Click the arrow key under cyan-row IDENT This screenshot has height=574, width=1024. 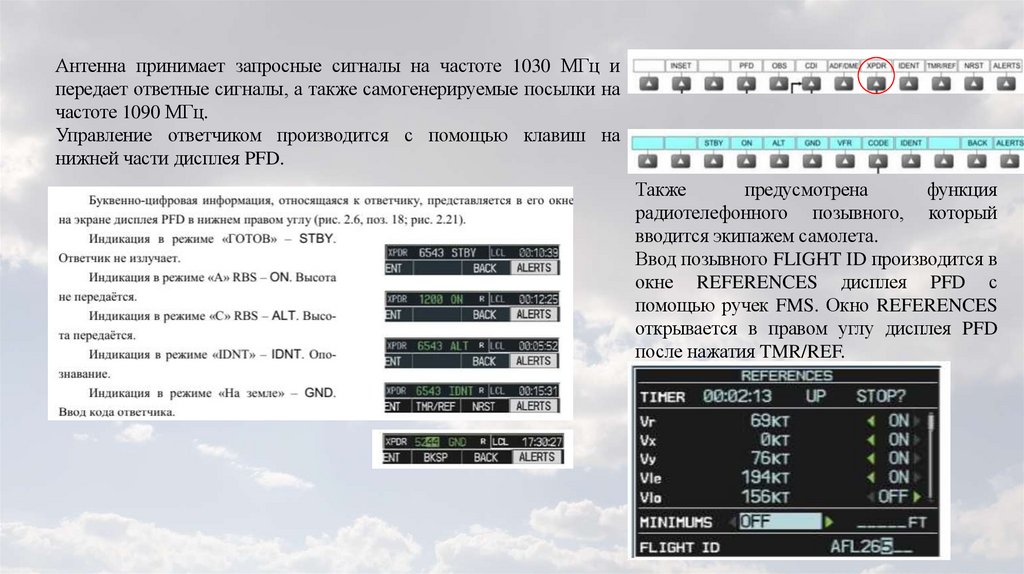pos(910,161)
